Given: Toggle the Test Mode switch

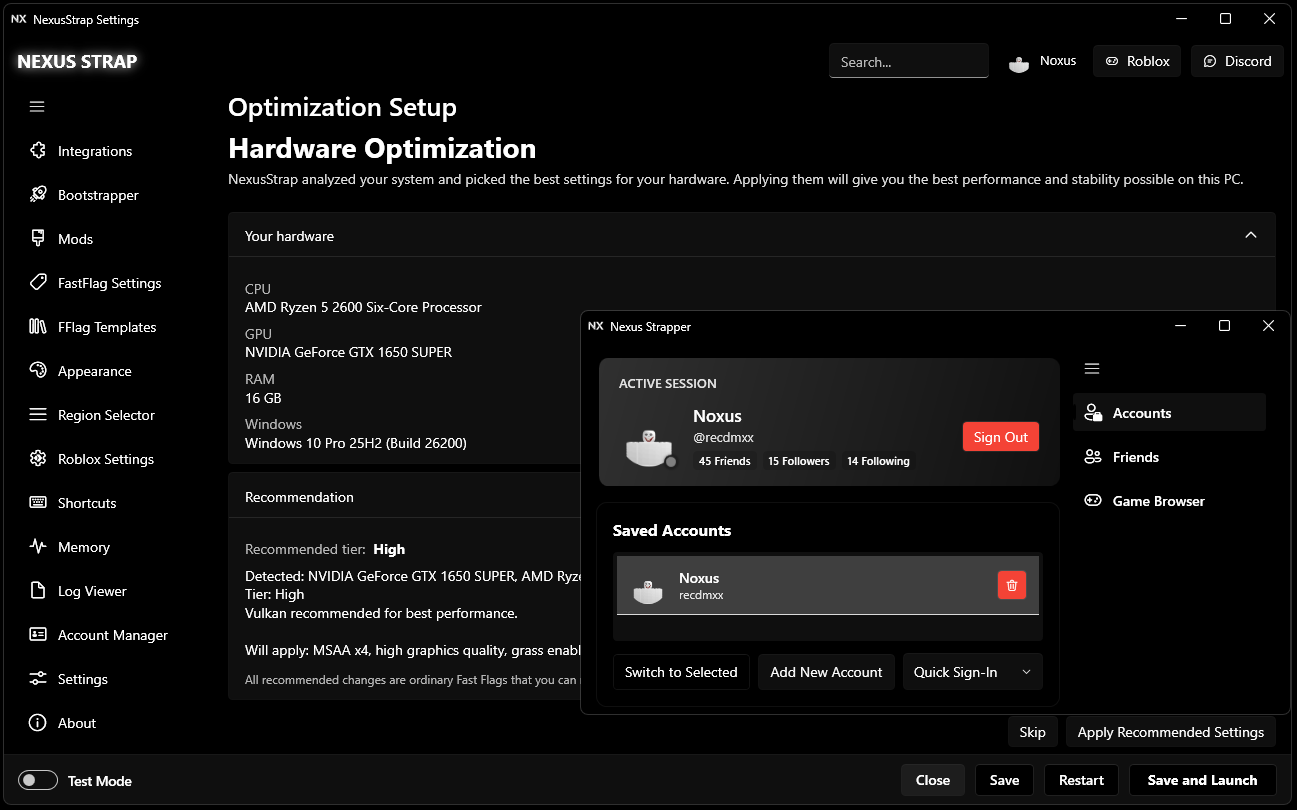Looking at the screenshot, I should [38, 781].
